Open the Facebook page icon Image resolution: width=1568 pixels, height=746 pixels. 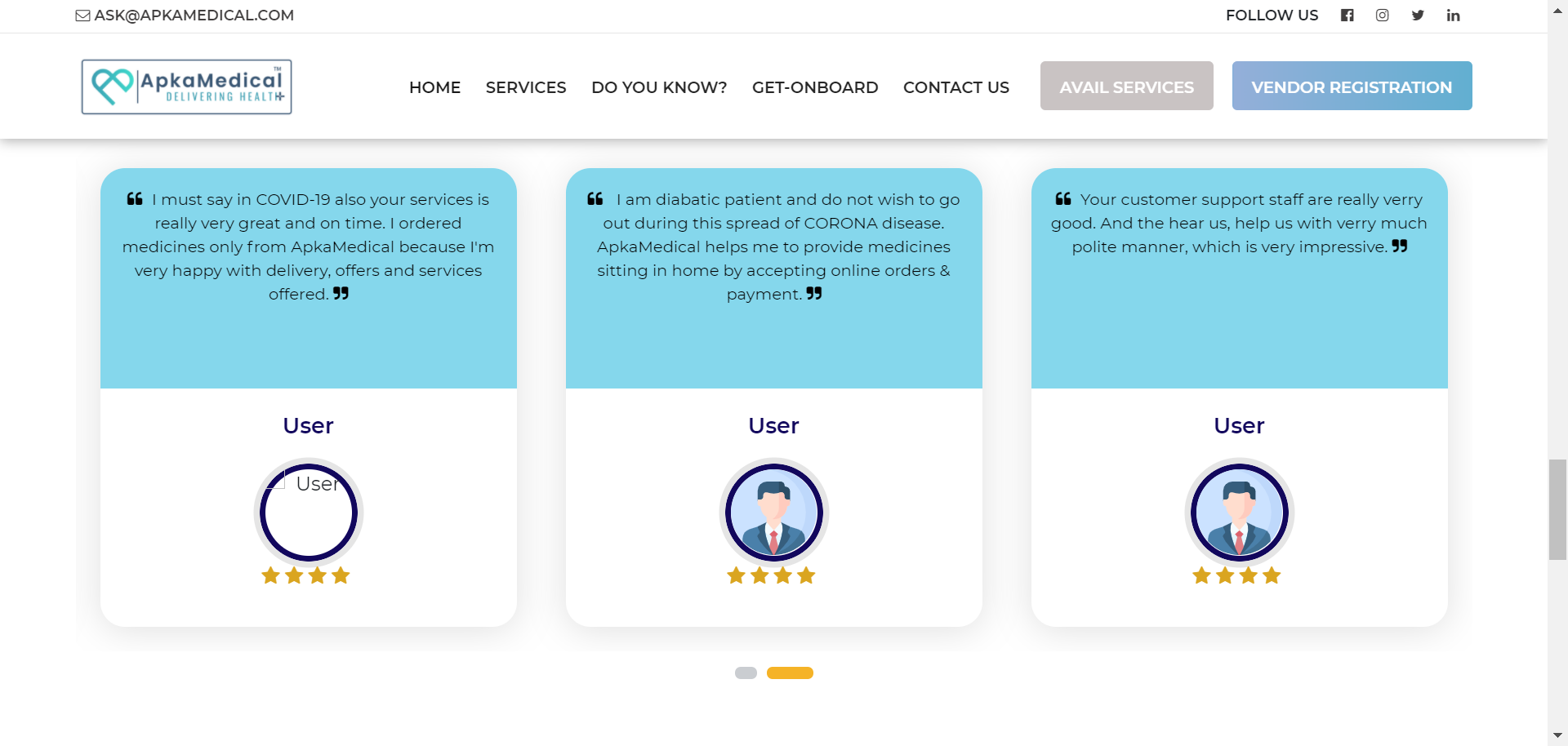click(x=1347, y=16)
